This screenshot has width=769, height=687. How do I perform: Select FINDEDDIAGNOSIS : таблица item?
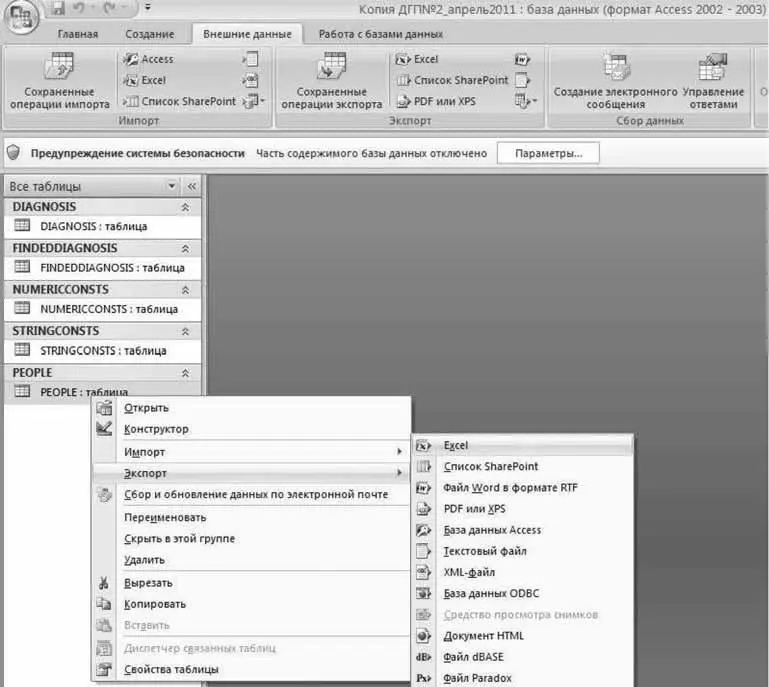tap(103, 268)
